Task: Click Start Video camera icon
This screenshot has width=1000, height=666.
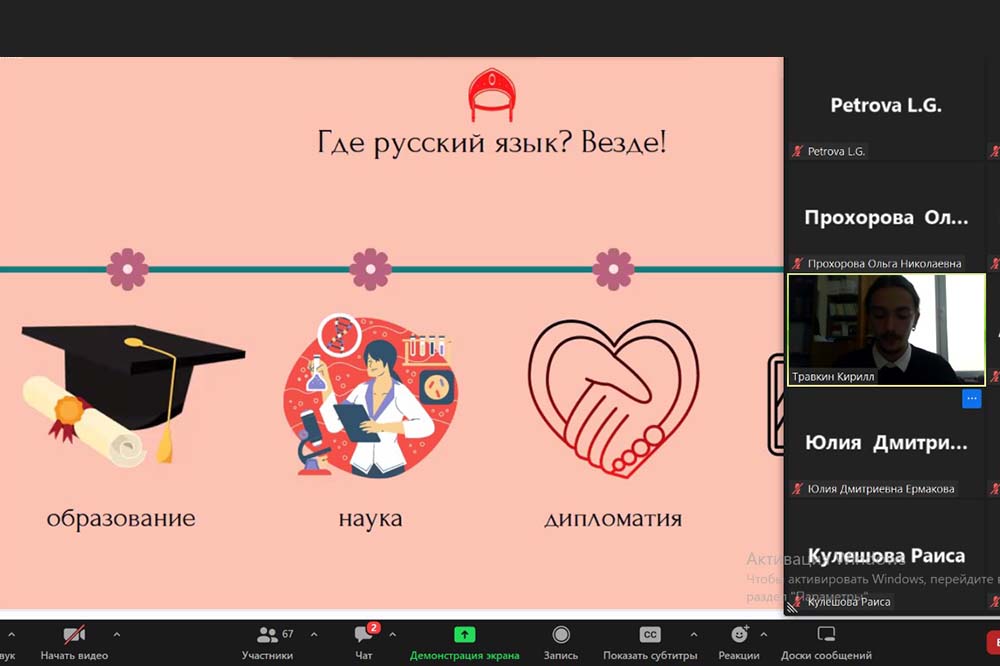Action: (x=74, y=635)
